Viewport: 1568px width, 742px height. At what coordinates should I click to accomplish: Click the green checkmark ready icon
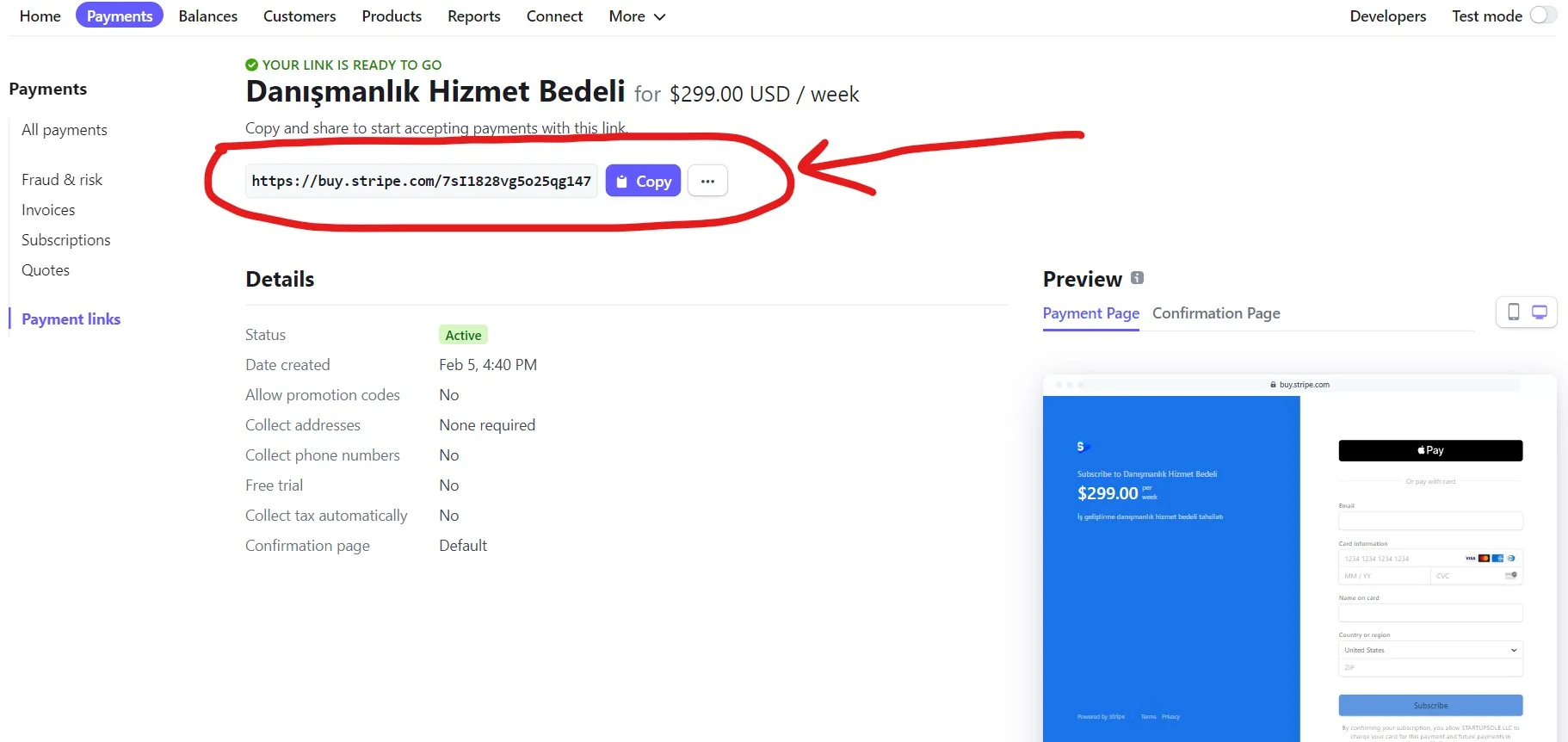pos(251,65)
